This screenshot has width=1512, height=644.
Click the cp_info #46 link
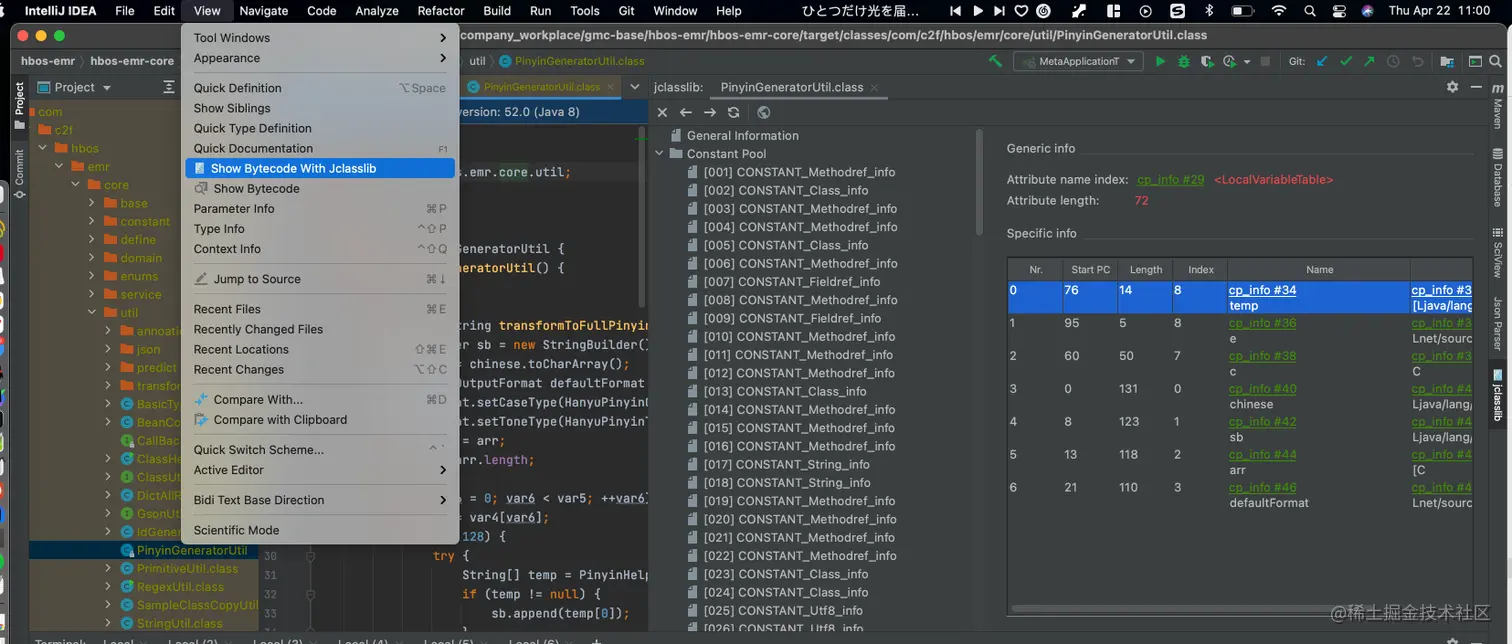(x=1262, y=488)
